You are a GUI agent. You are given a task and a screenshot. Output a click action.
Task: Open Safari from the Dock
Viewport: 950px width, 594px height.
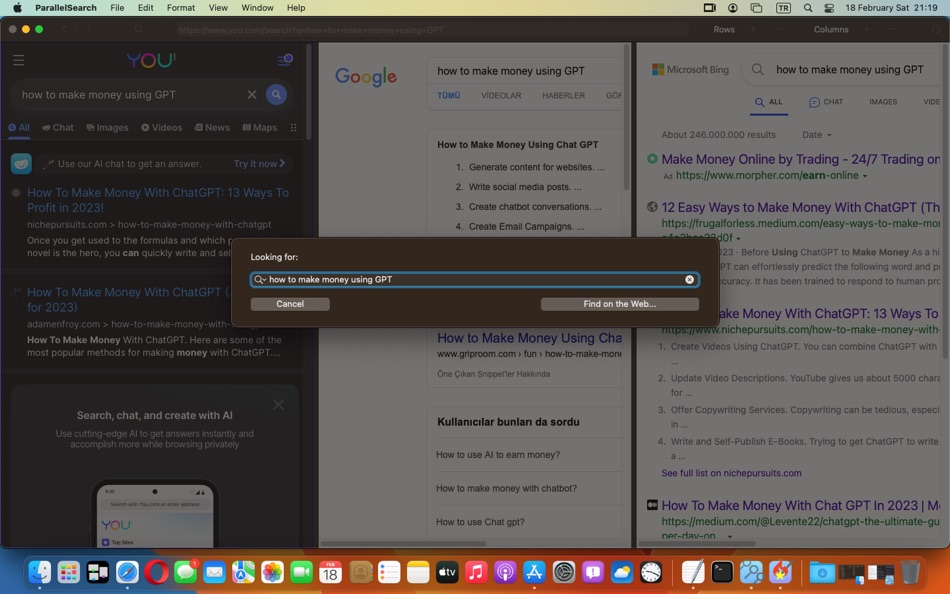(x=127, y=572)
